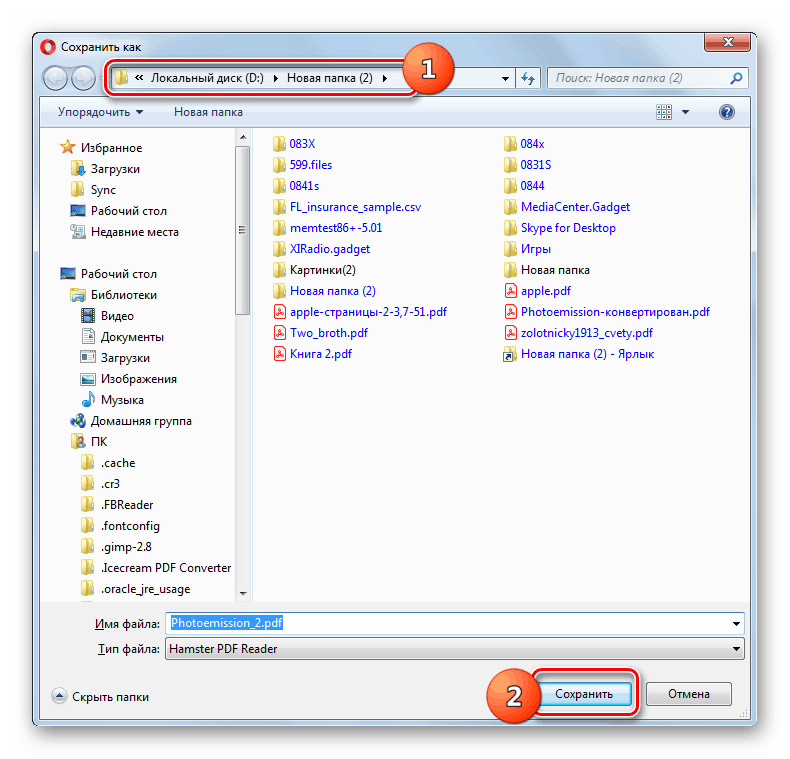Click the view mode grid icon

click(x=664, y=112)
